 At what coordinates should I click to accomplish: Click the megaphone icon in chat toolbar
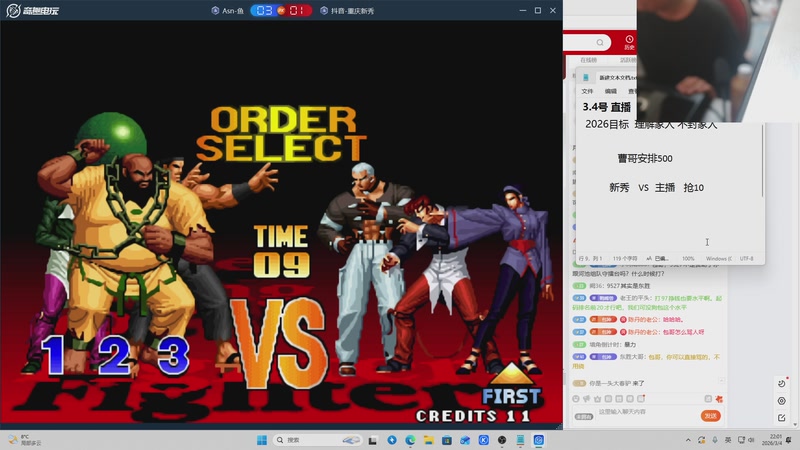[x=586, y=399]
